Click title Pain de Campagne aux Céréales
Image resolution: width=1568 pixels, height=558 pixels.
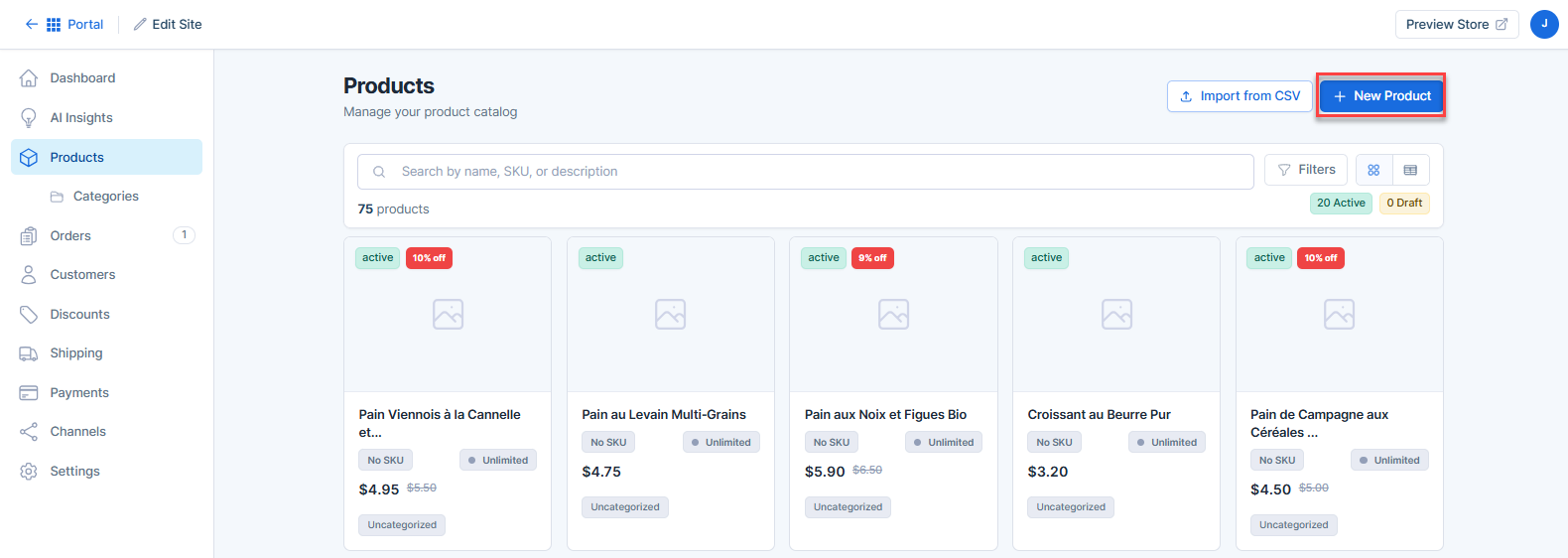[x=1319, y=423]
